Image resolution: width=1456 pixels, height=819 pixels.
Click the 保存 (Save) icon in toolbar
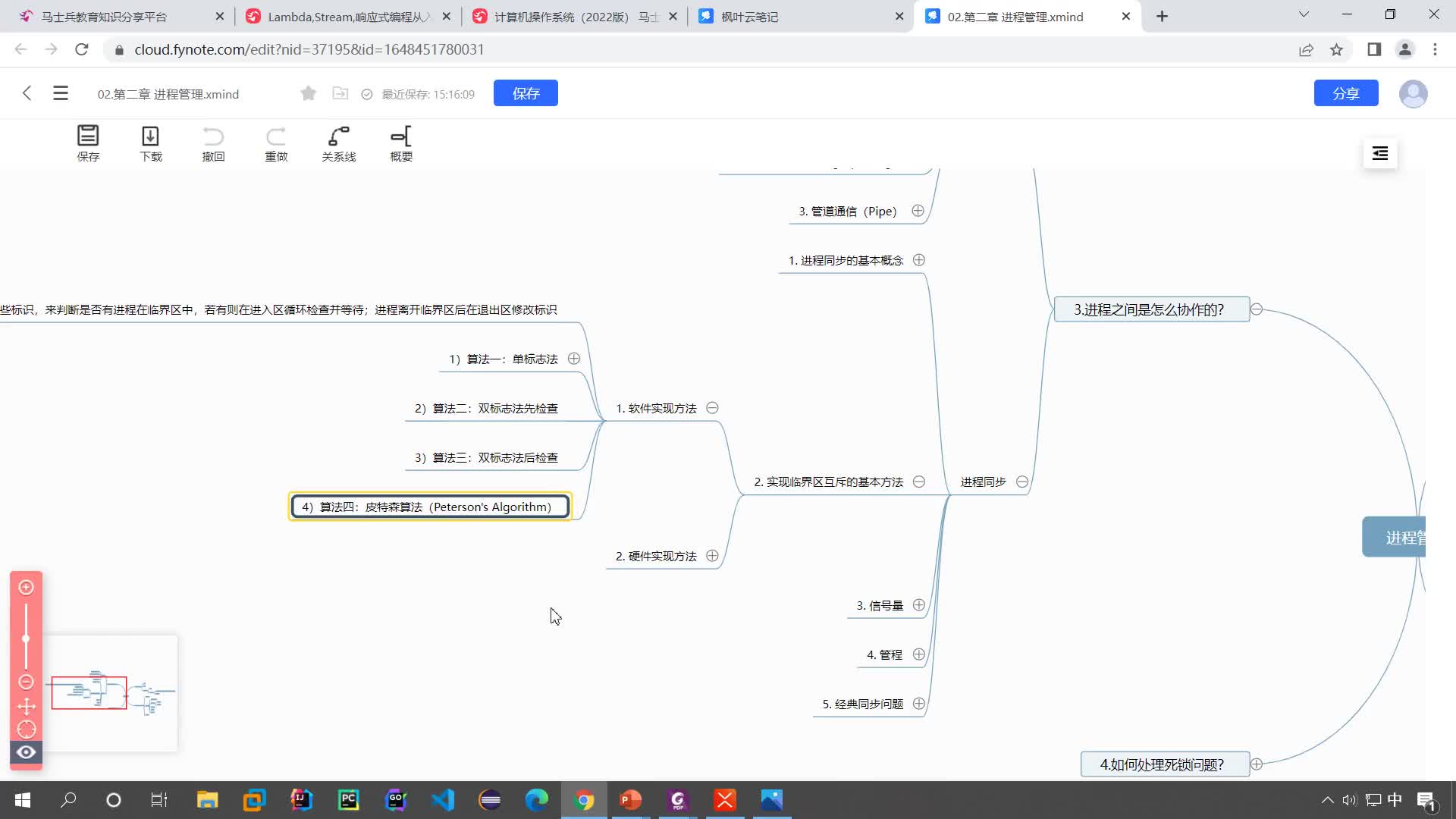click(88, 142)
